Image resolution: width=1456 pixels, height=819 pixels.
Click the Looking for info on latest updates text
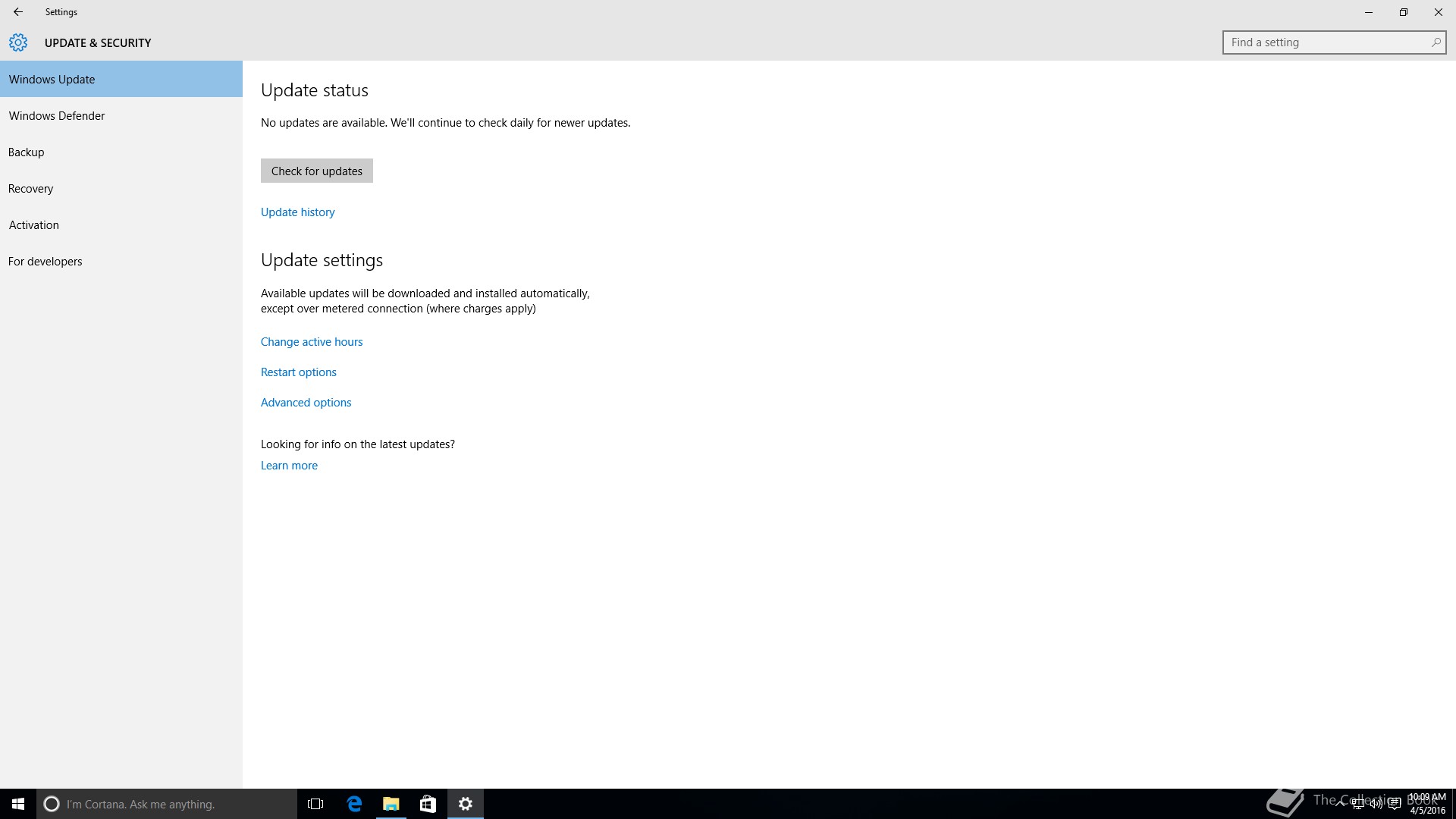pyautogui.click(x=358, y=444)
